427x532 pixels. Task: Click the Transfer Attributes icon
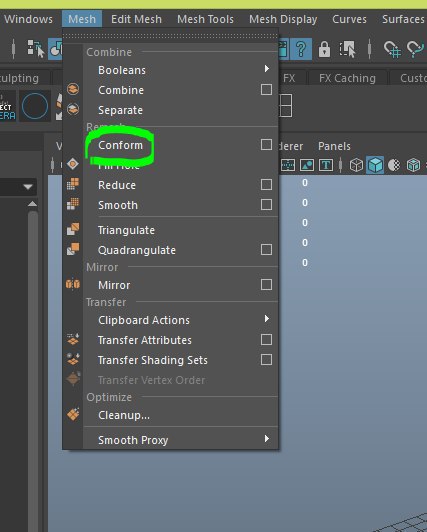tap(73, 339)
